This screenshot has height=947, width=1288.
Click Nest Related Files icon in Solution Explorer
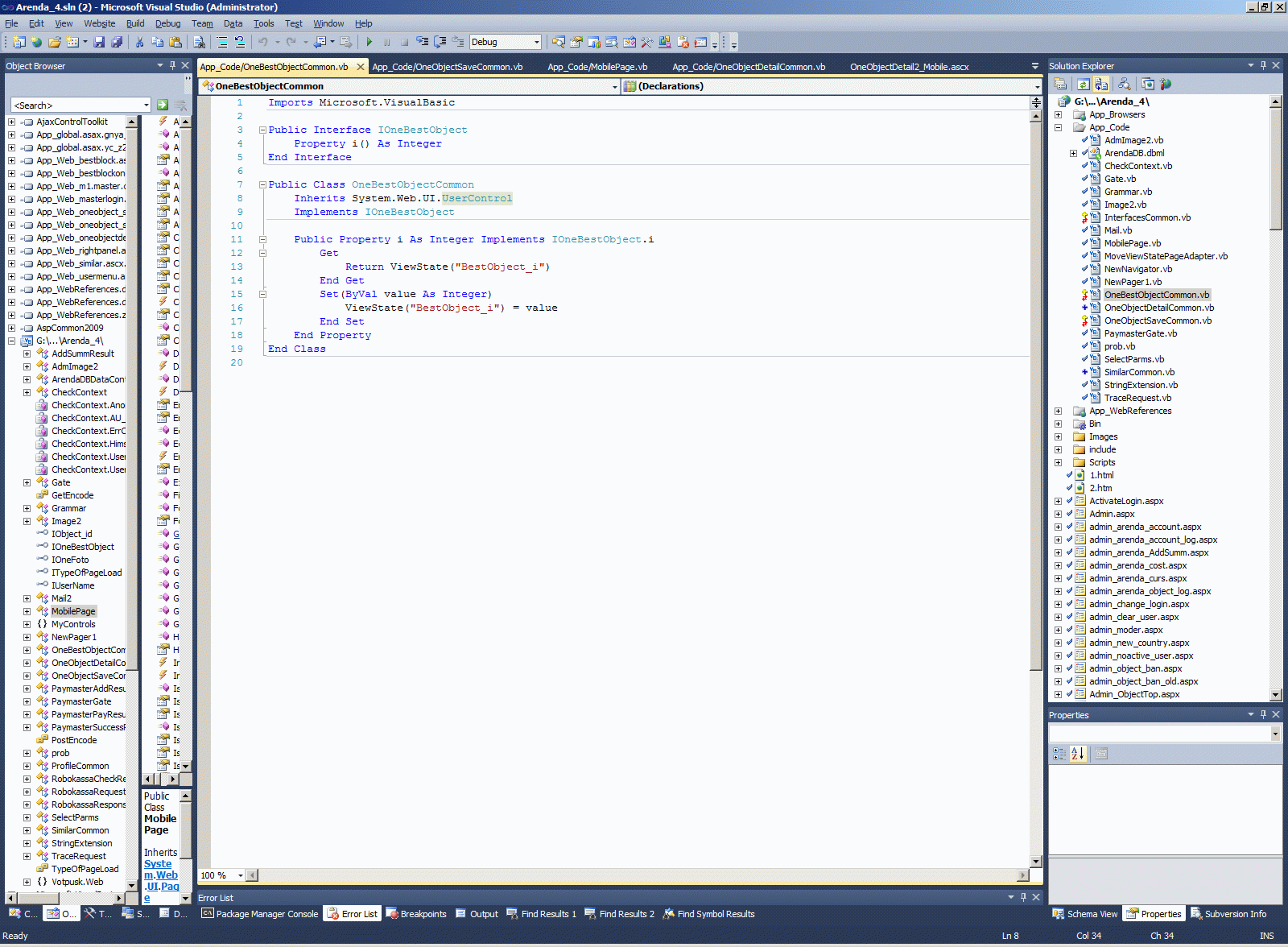pos(1101,84)
